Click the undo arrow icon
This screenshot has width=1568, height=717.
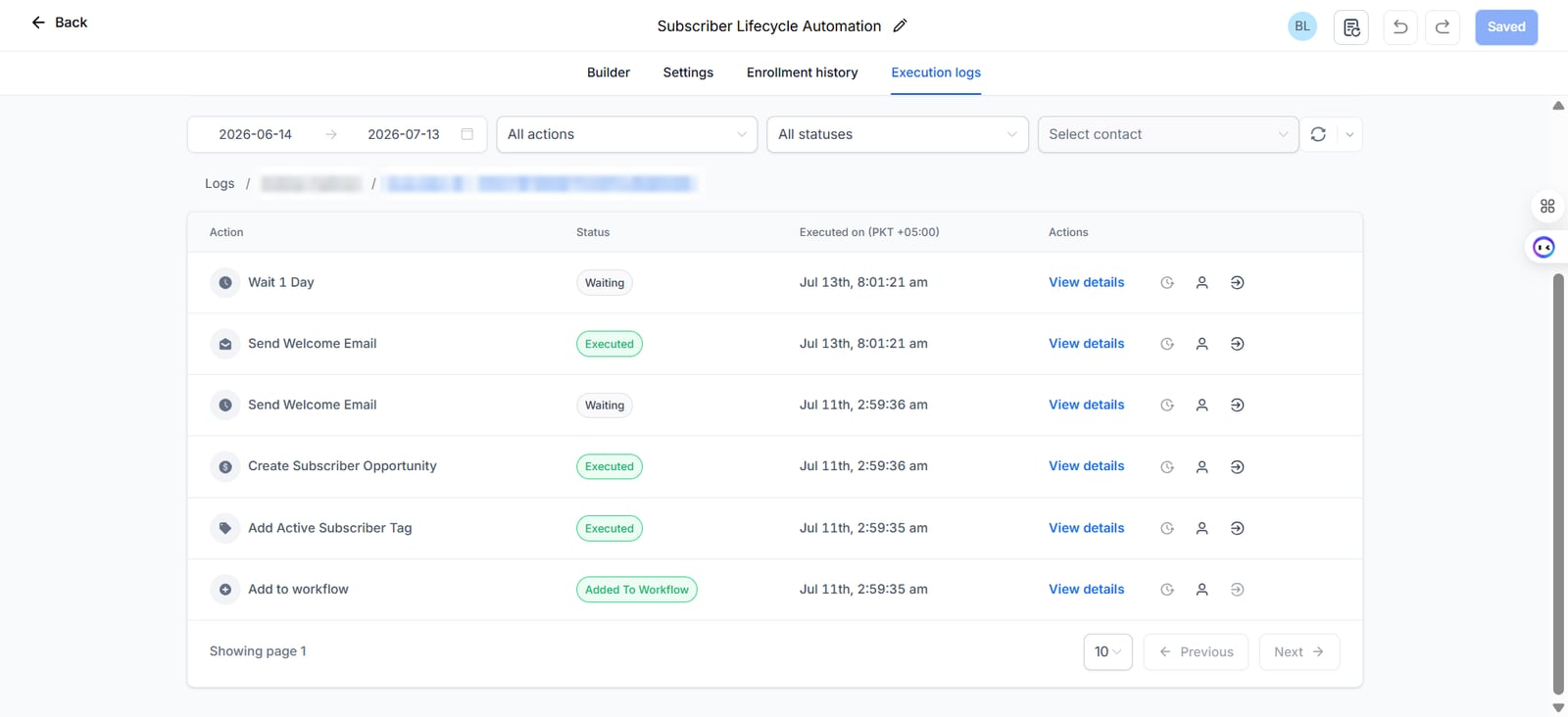coord(1400,27)
